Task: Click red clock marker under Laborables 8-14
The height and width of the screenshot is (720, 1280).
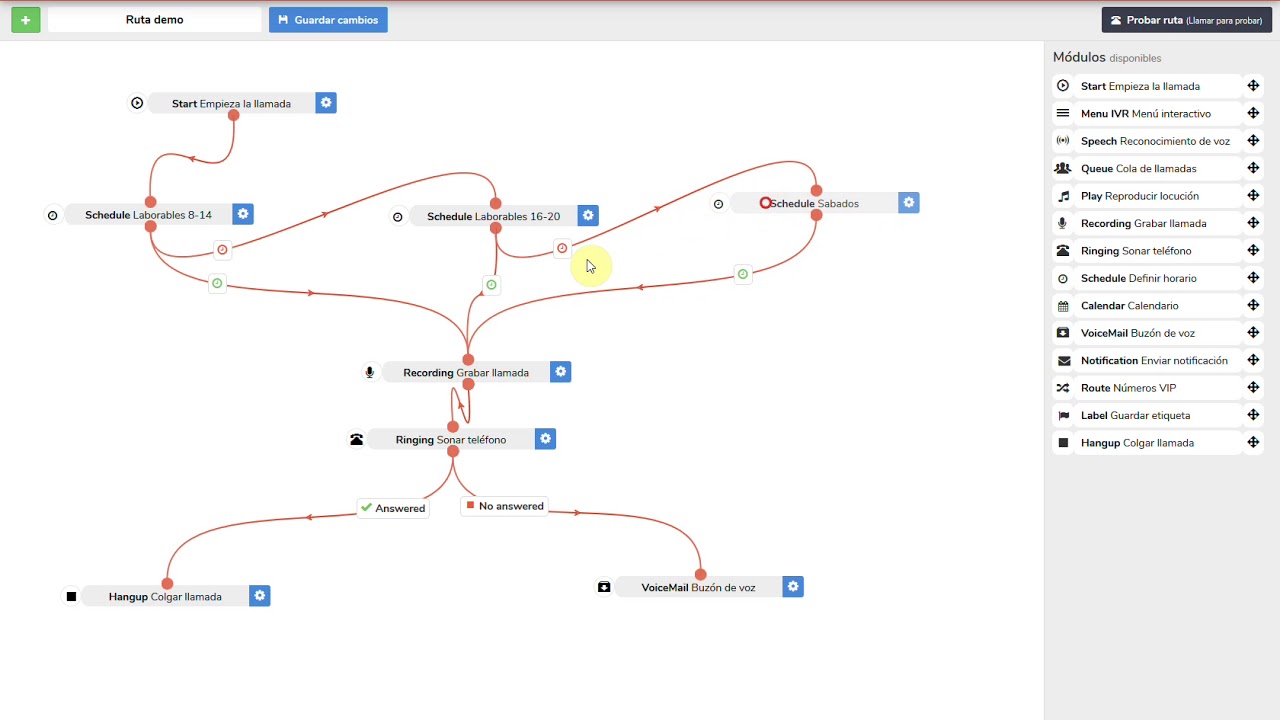Action: point(222,249)
